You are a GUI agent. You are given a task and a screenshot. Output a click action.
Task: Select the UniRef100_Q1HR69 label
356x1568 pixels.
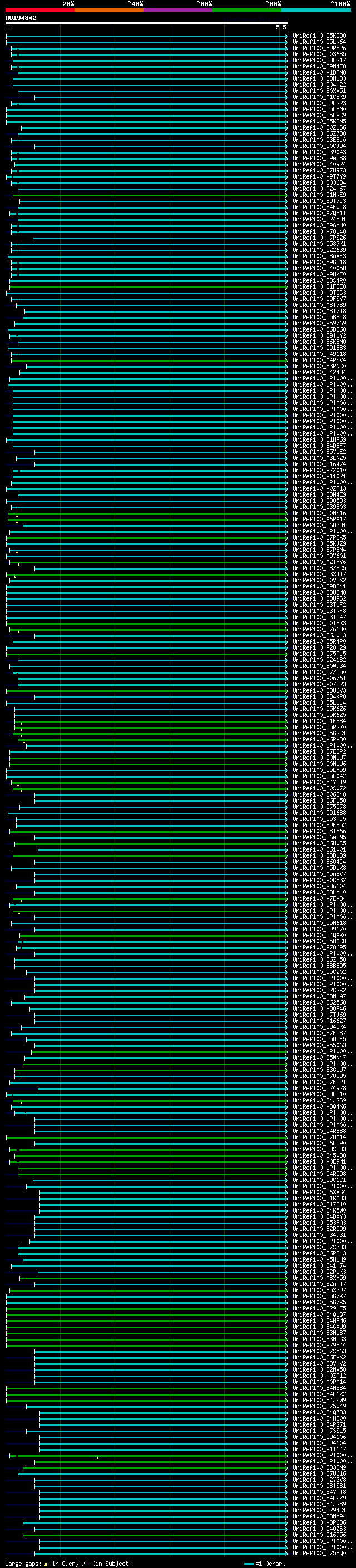click(319, 440)
